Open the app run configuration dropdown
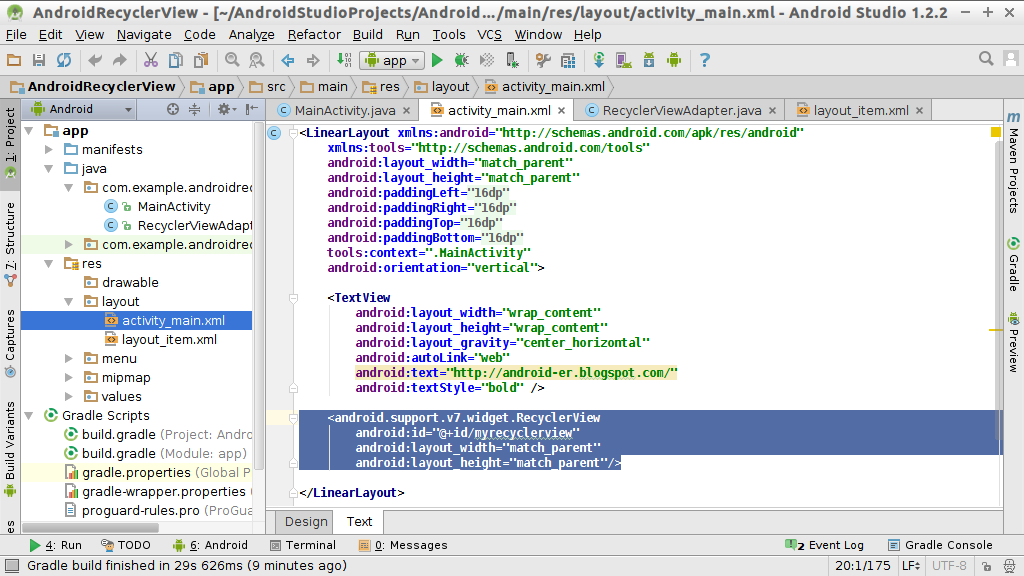 [x=392, y=60]
